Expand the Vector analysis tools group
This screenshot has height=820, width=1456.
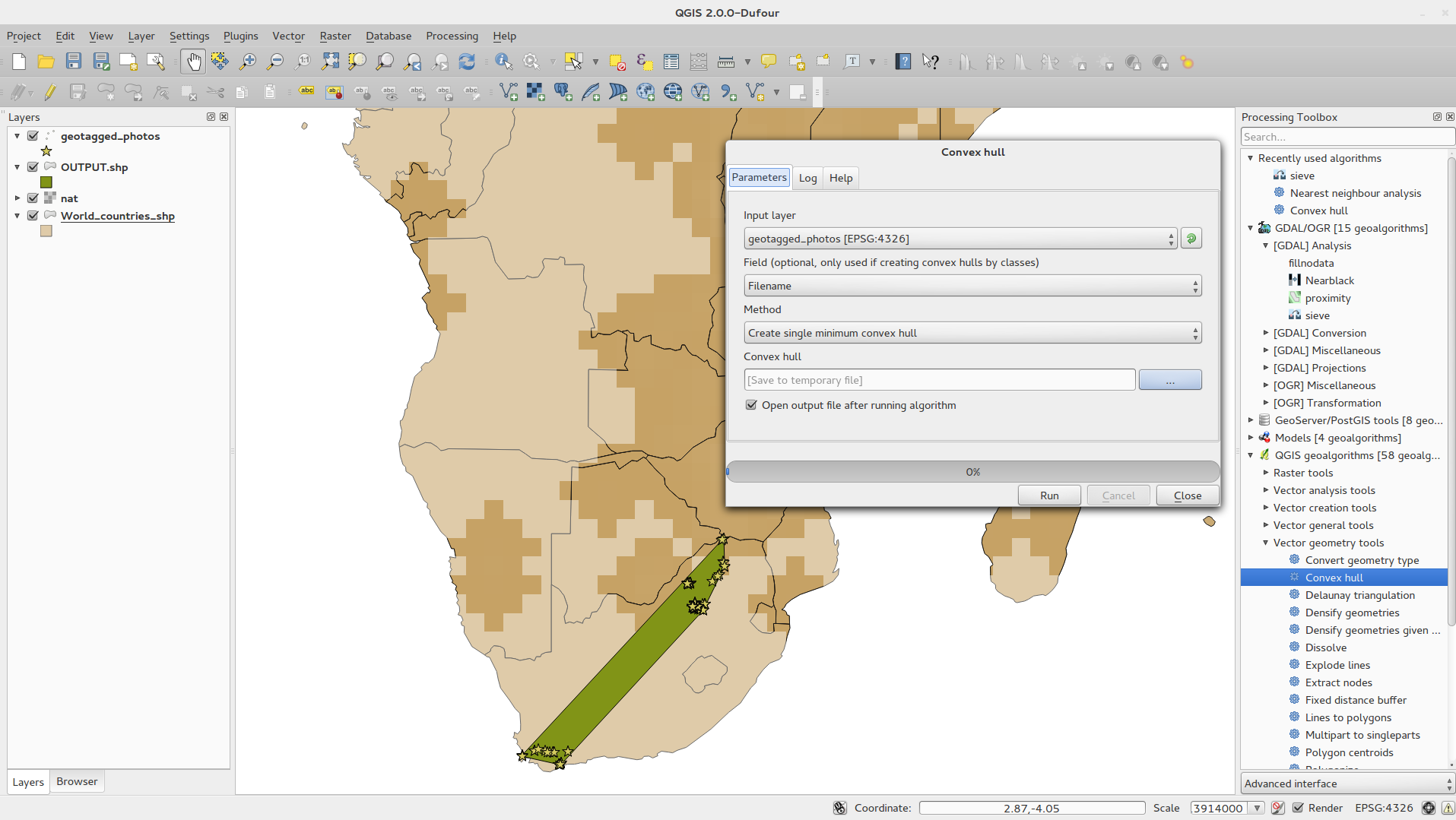coord(1266,490)
